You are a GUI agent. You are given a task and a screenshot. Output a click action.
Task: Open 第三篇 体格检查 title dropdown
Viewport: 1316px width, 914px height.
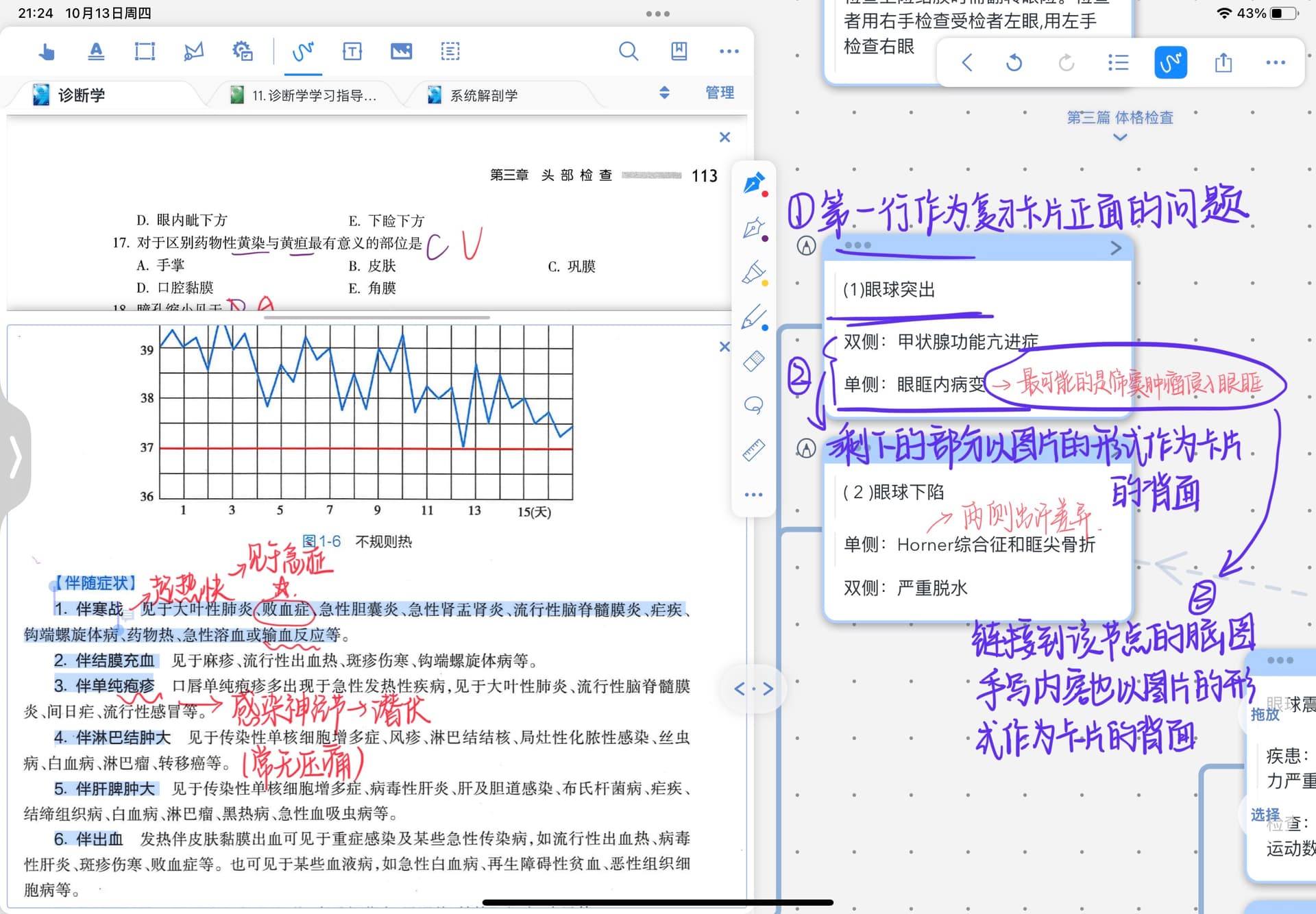point(1120,125)
